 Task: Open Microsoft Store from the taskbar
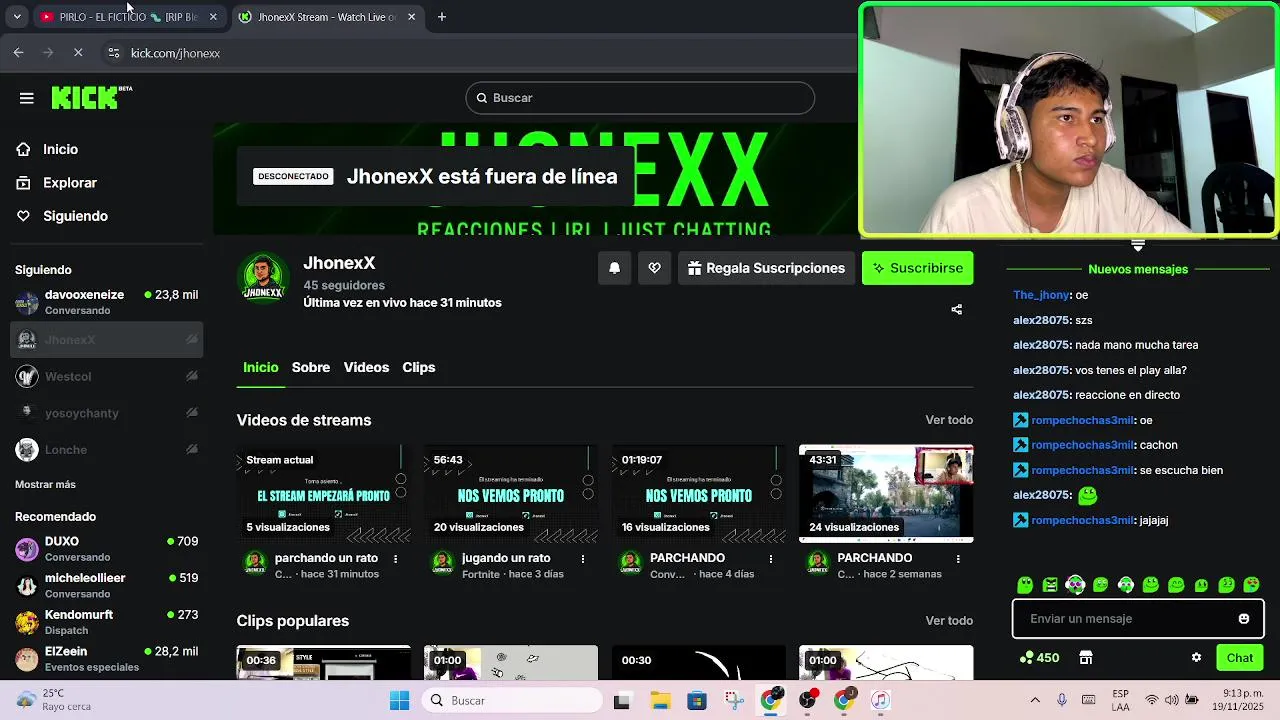click(x=697, y=701)
